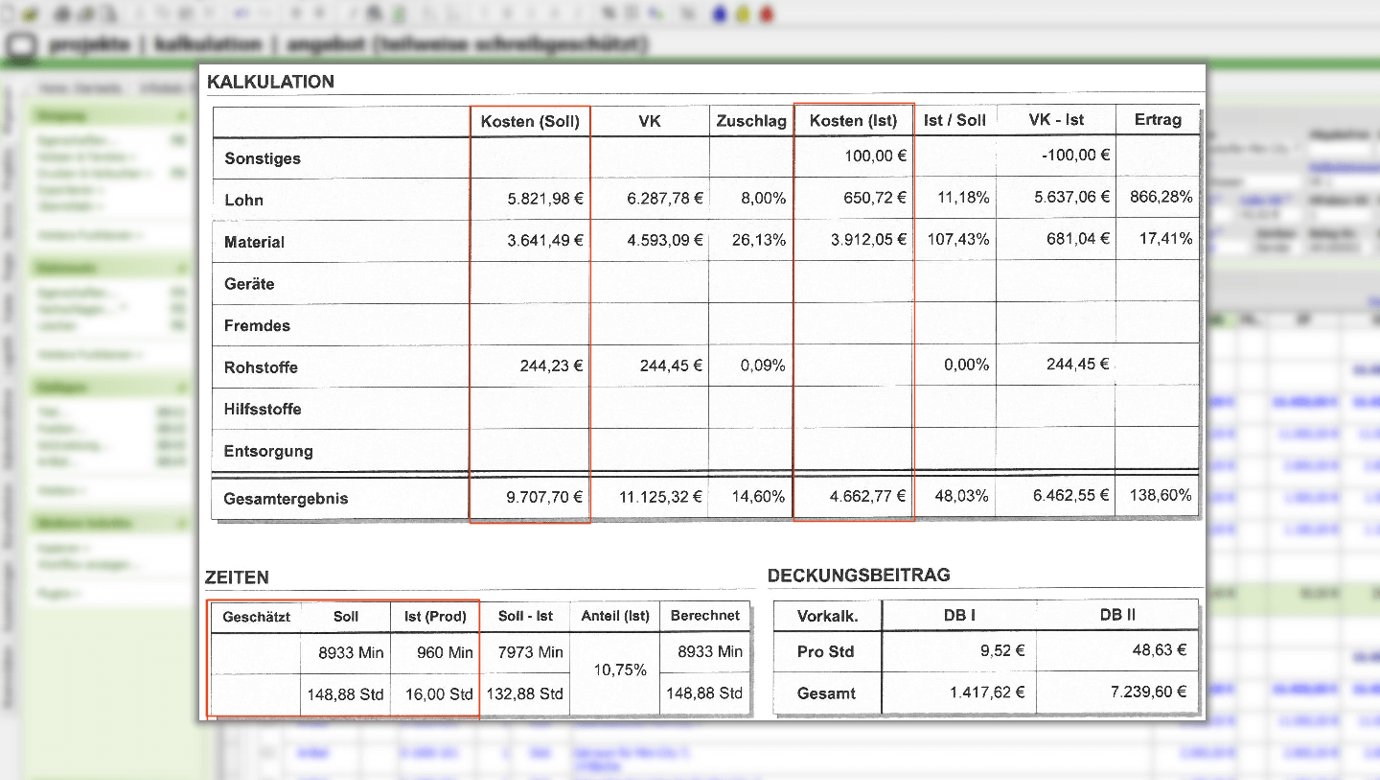Image resolution: width=1380 pixels, height=780 pixels.
Task: Select the 'Kosten (Ist)' column header
Action: click(853, 120)
